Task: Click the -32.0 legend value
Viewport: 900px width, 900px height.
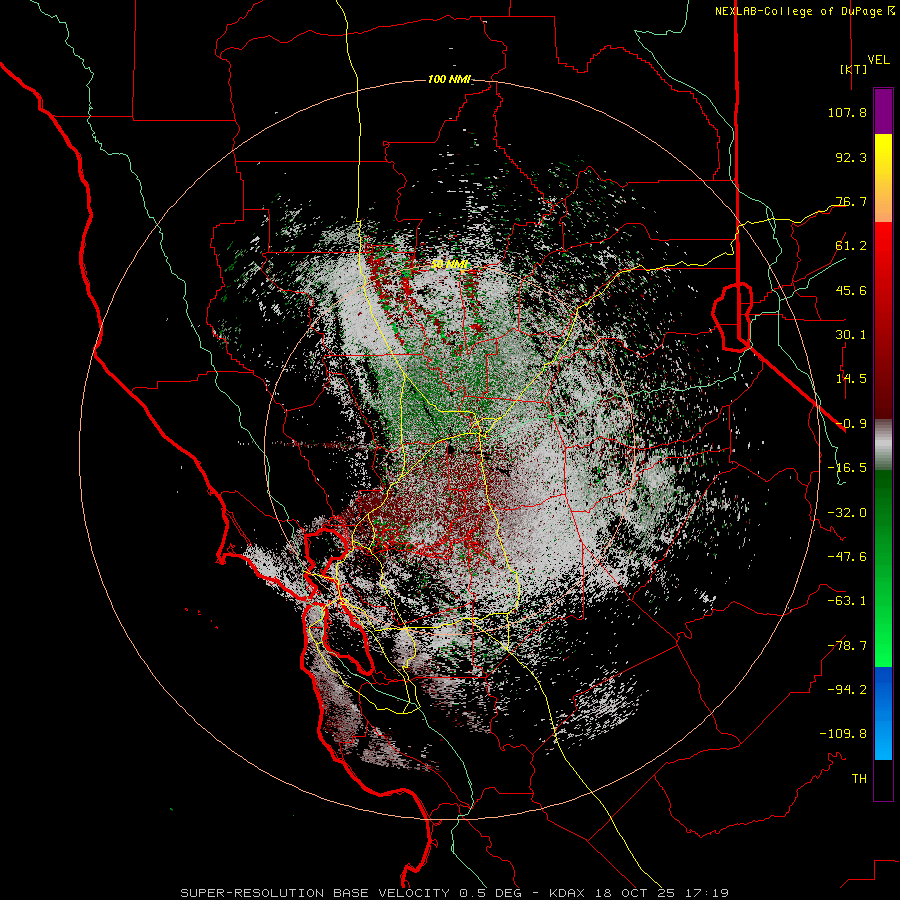Action: (847, 513)
